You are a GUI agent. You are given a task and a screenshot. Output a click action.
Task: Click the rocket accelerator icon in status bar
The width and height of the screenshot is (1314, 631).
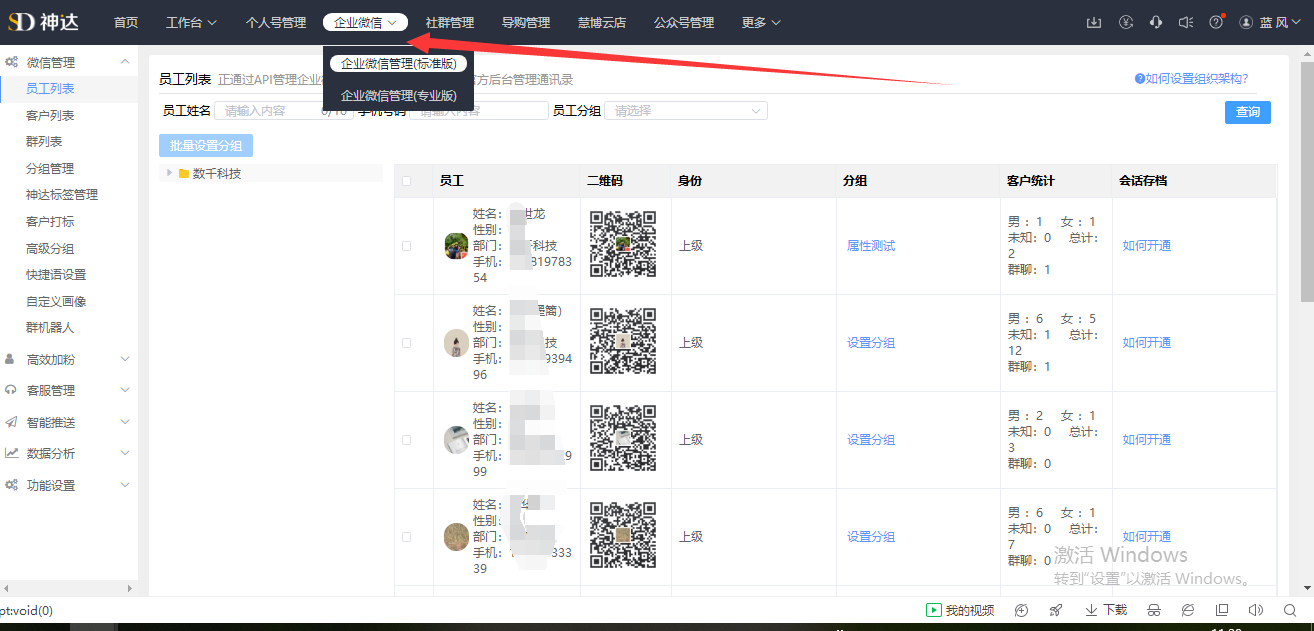(1056, 610)
